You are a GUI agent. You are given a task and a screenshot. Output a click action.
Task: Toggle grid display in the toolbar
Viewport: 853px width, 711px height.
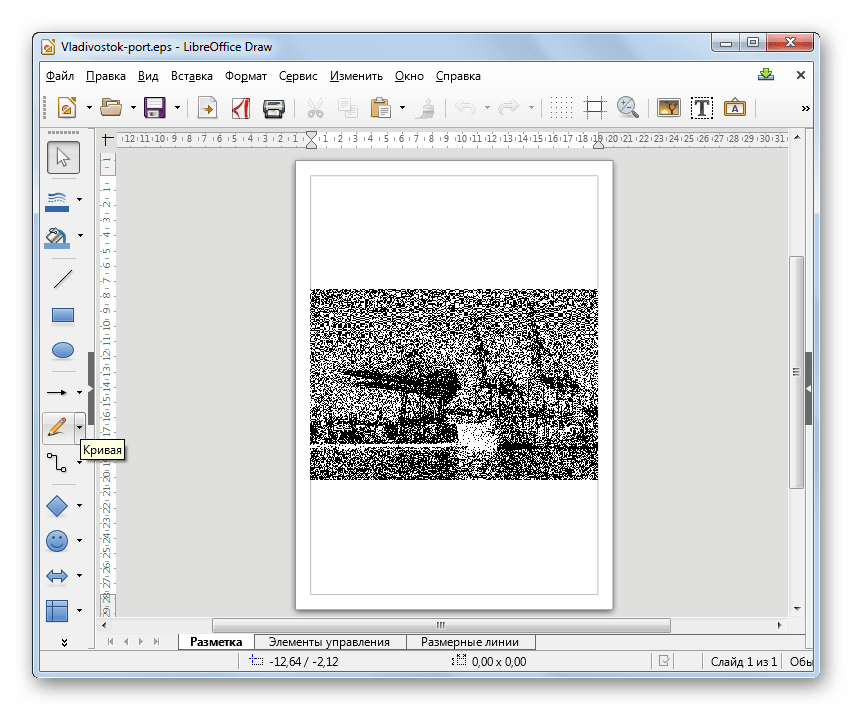(x=562, y=108)
